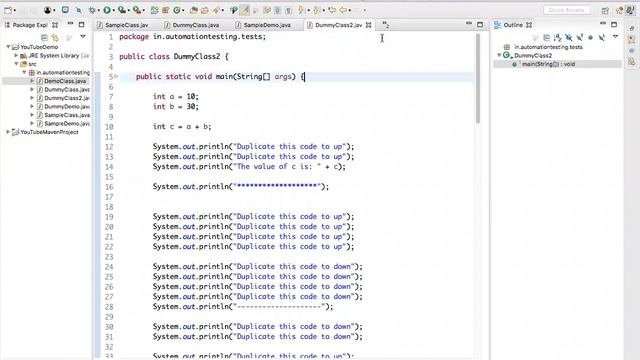This screenshot has height=360, width=640.
Task: Collapse DummyClass2 node in Outline
Action: coord(499,55)
